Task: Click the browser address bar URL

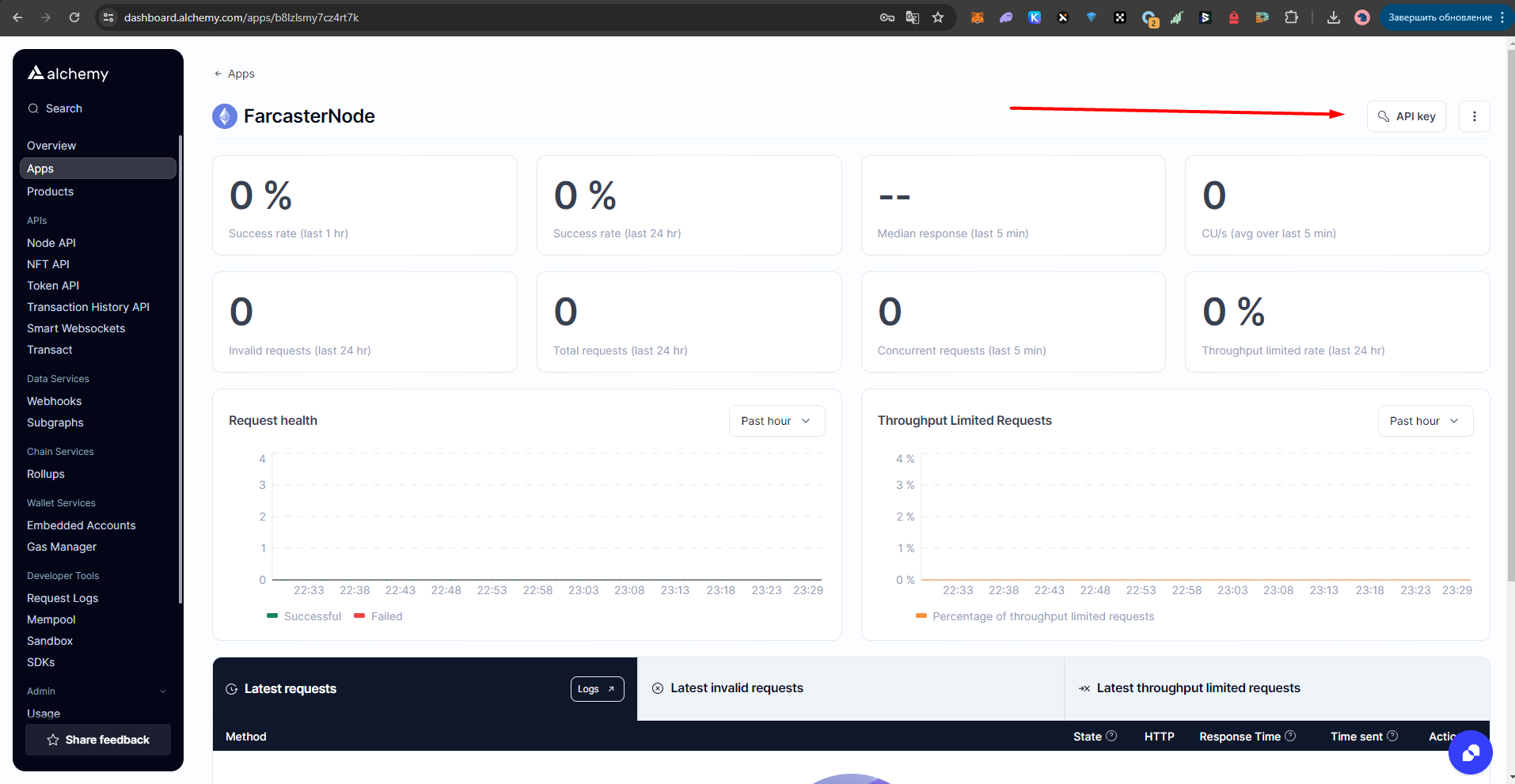Action: click(x=241, y=17)
